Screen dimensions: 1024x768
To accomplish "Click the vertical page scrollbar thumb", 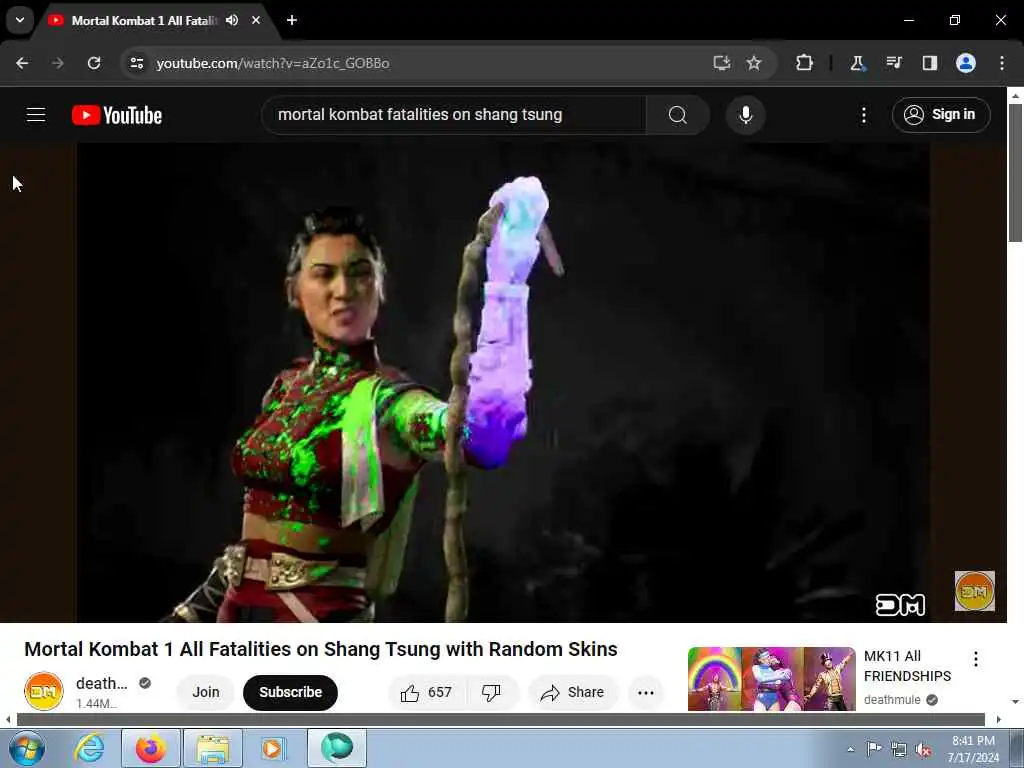I will (x=1015, y=173).
